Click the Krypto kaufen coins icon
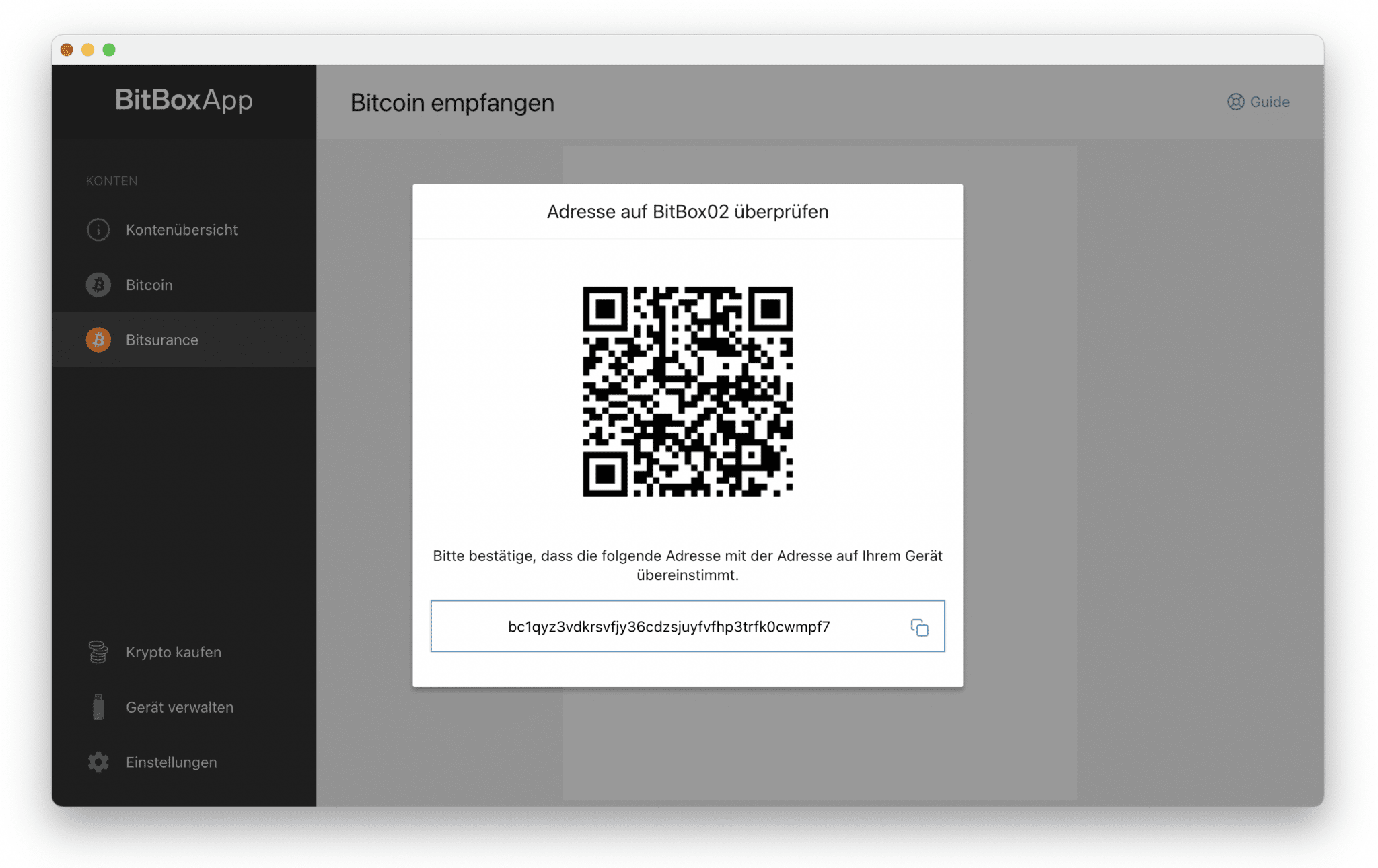This screenshot has width=1378, height=868. pyautogui.click(x=98, y=652)
